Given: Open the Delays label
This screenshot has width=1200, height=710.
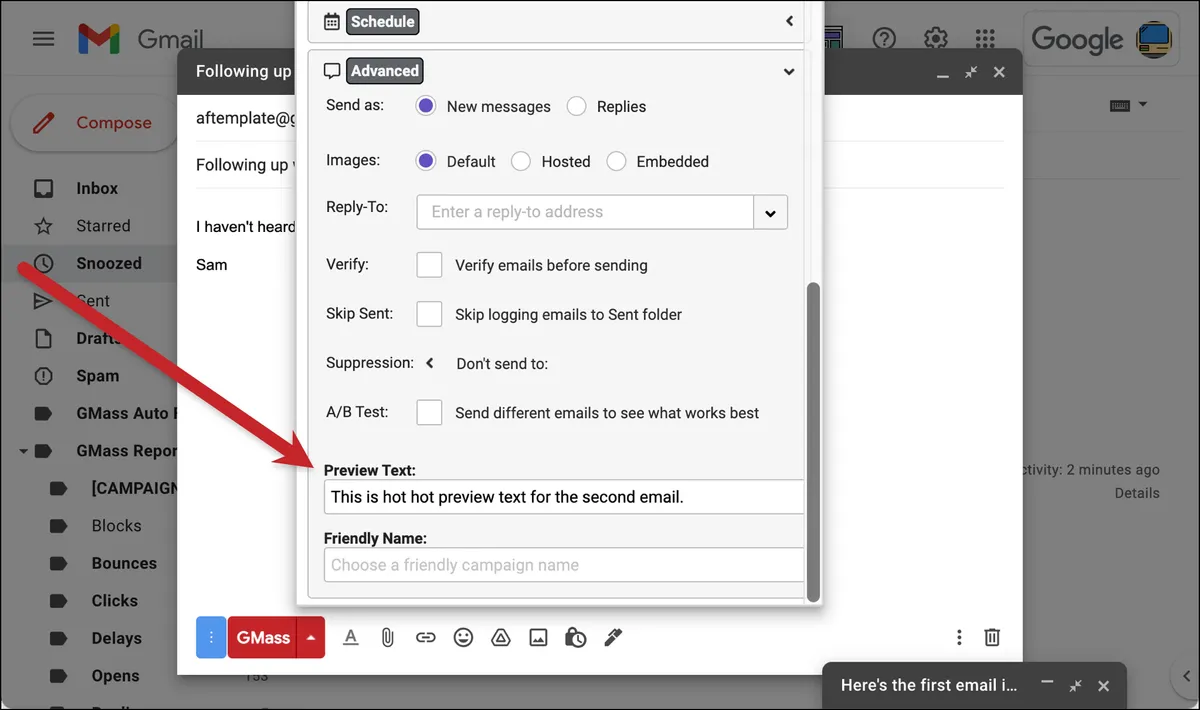Looking at the screenshot, I should pyautogui.click(x=117, y=638).
